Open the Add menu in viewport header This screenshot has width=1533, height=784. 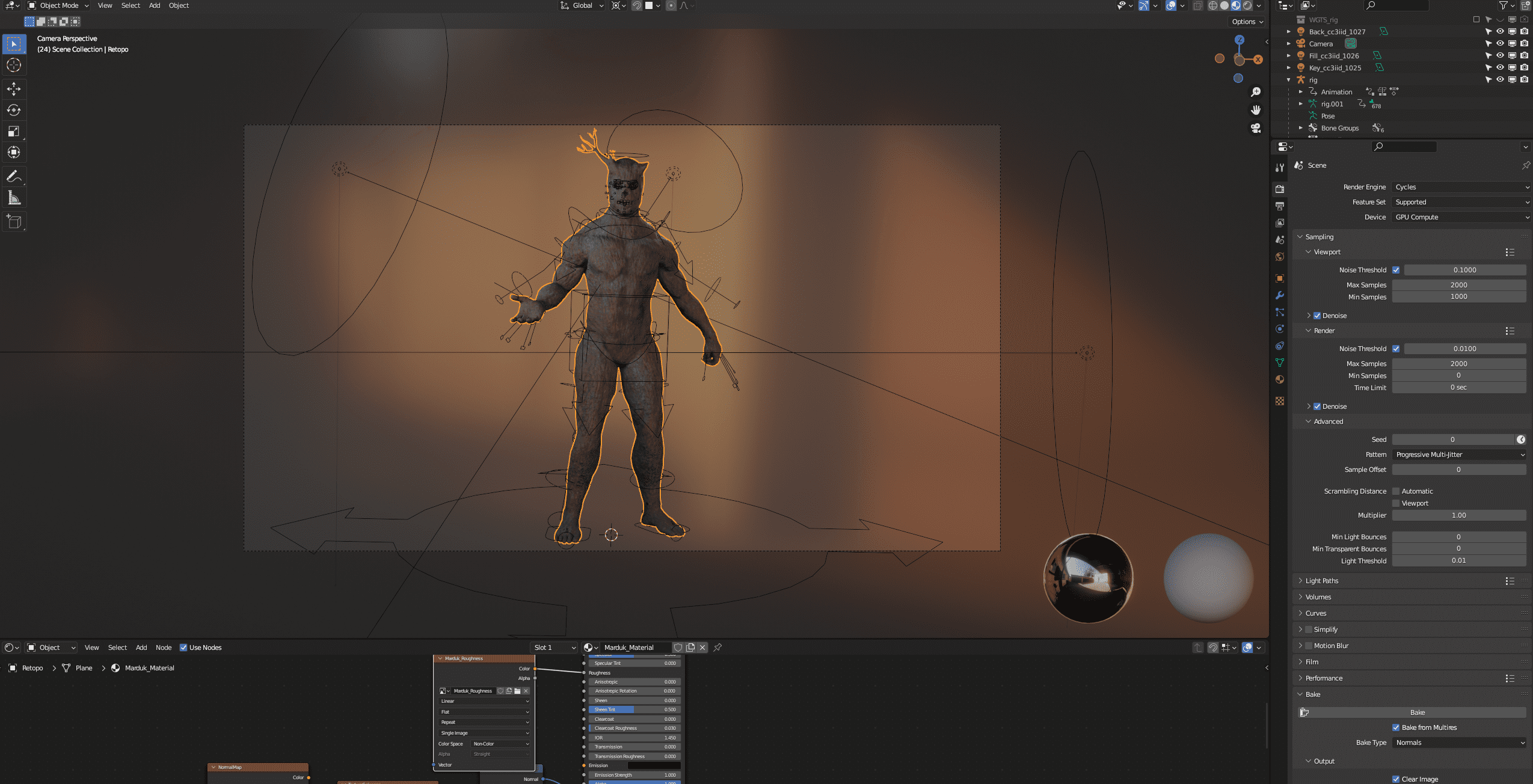155,5
